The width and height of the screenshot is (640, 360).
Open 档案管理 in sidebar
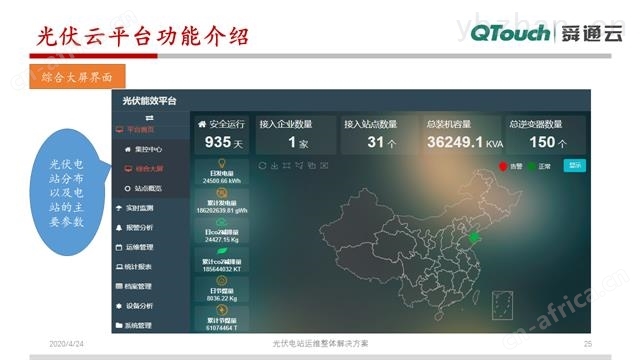pos(134,286)
